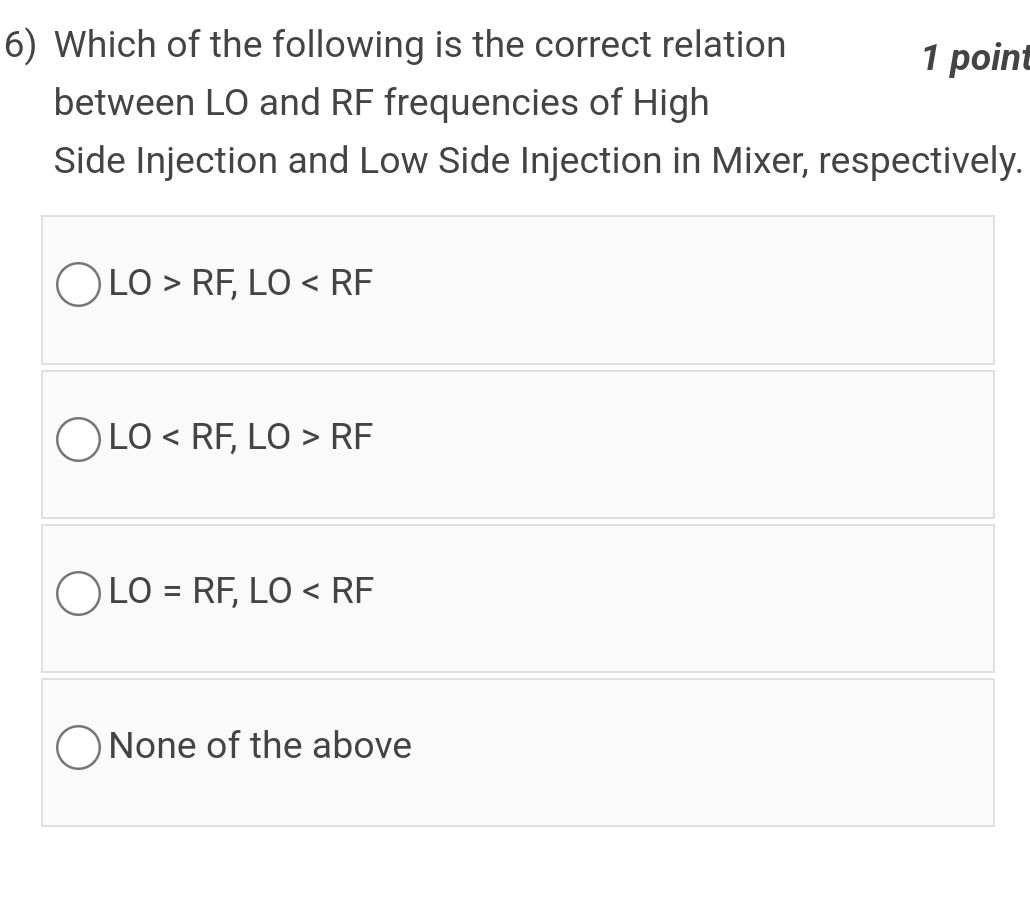Click the "LO > RF, LO < RF" option text
The width and height of the screenshot is (1030, 897).
click(x=240, y=283)
